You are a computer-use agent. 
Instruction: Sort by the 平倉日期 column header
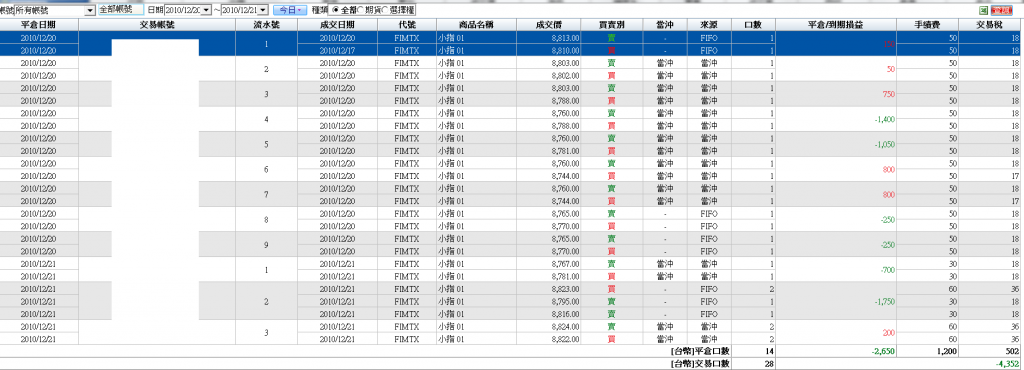click(39, 24)
